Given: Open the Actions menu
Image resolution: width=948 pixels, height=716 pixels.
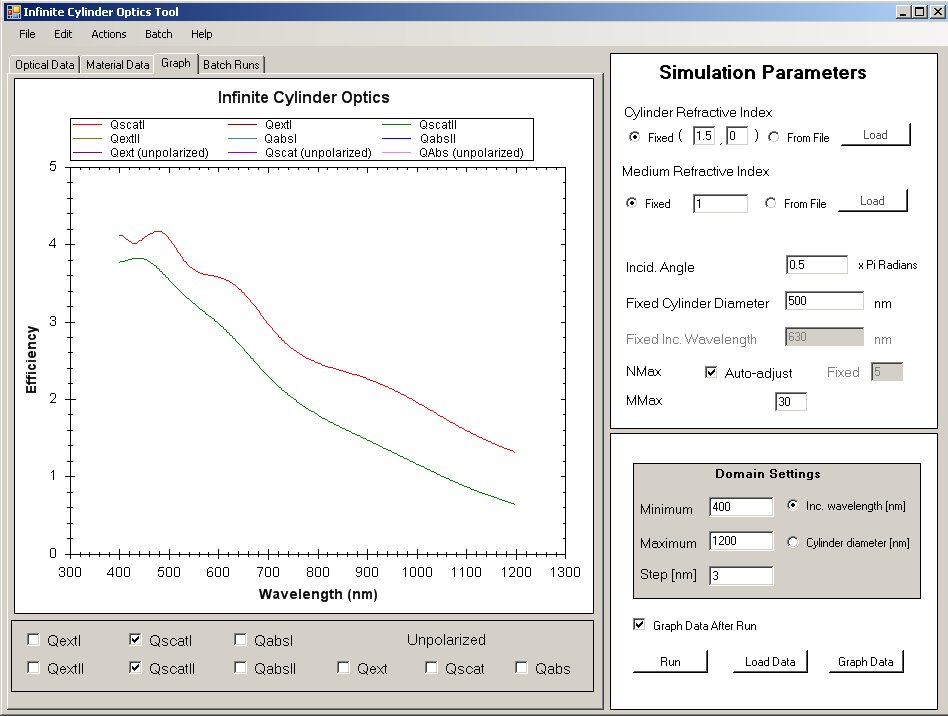Looking at the screenshot, I should click(109, 34).
